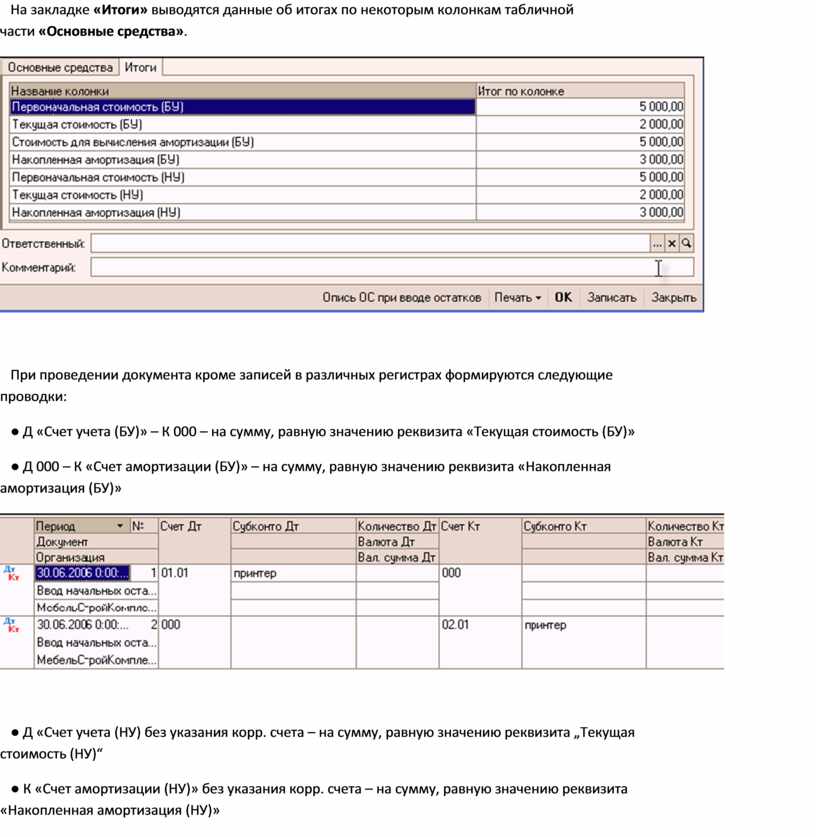Click the «Записать» button
This screenshot has height=837, width=816.
[612, 297]
